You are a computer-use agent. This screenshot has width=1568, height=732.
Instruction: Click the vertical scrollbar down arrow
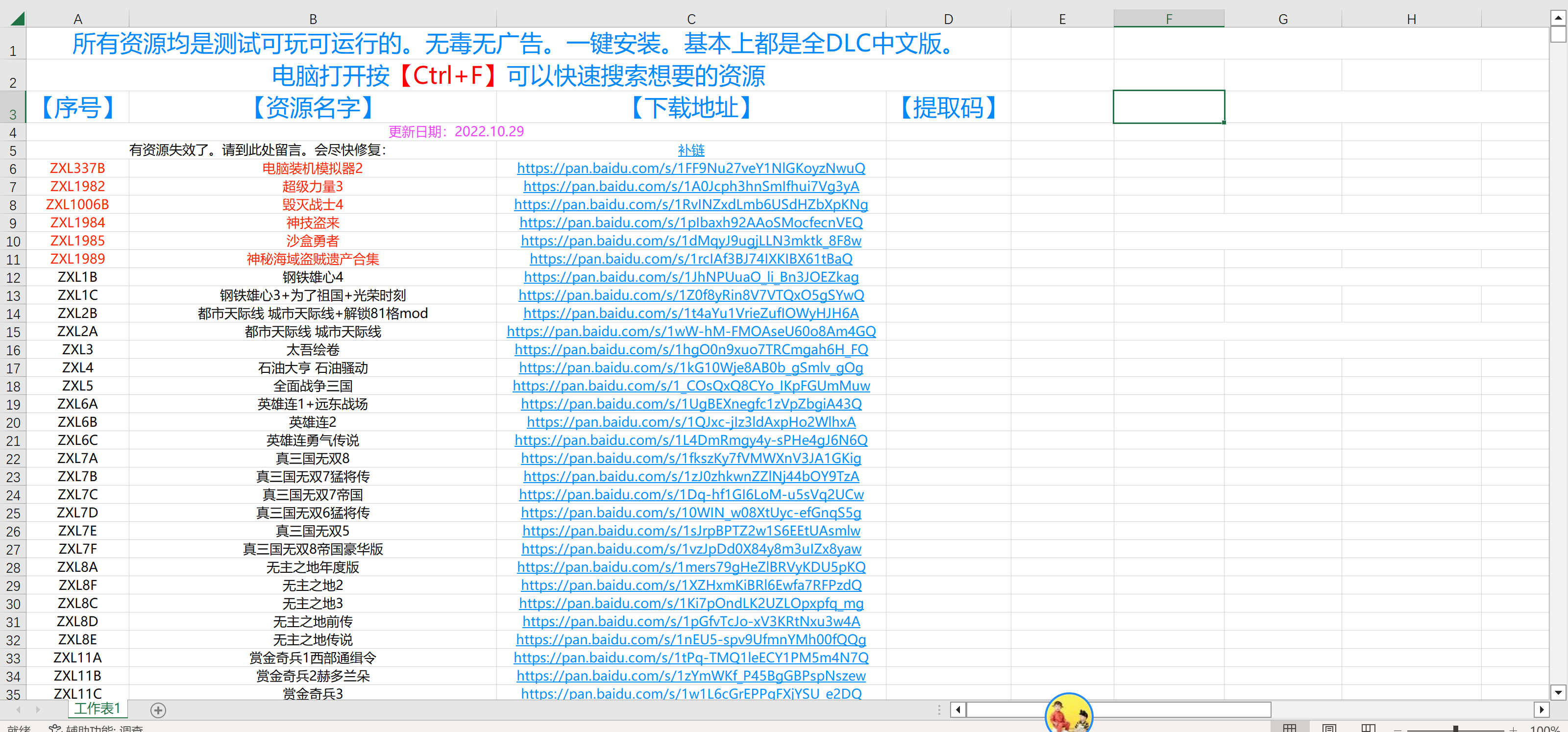click(1558, 692)
